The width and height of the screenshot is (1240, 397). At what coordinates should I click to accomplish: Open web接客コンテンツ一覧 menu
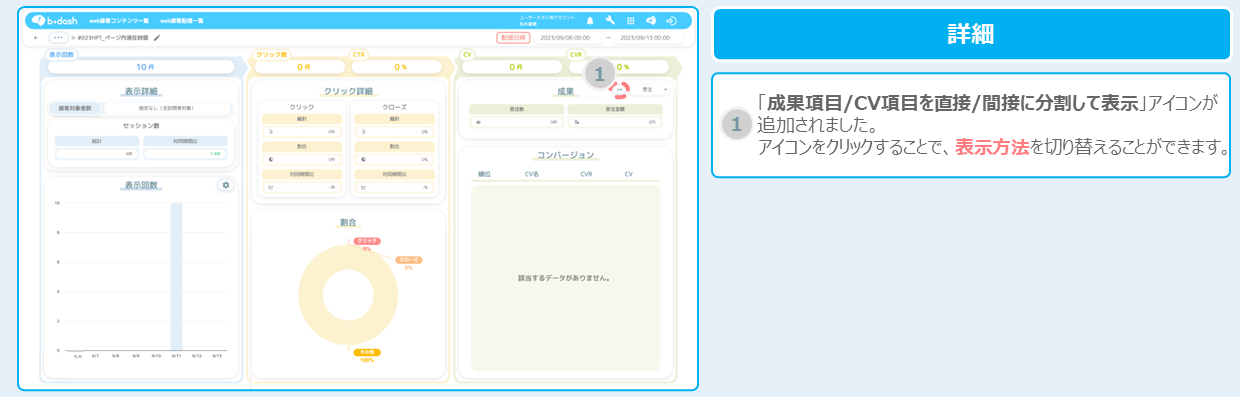119,20
